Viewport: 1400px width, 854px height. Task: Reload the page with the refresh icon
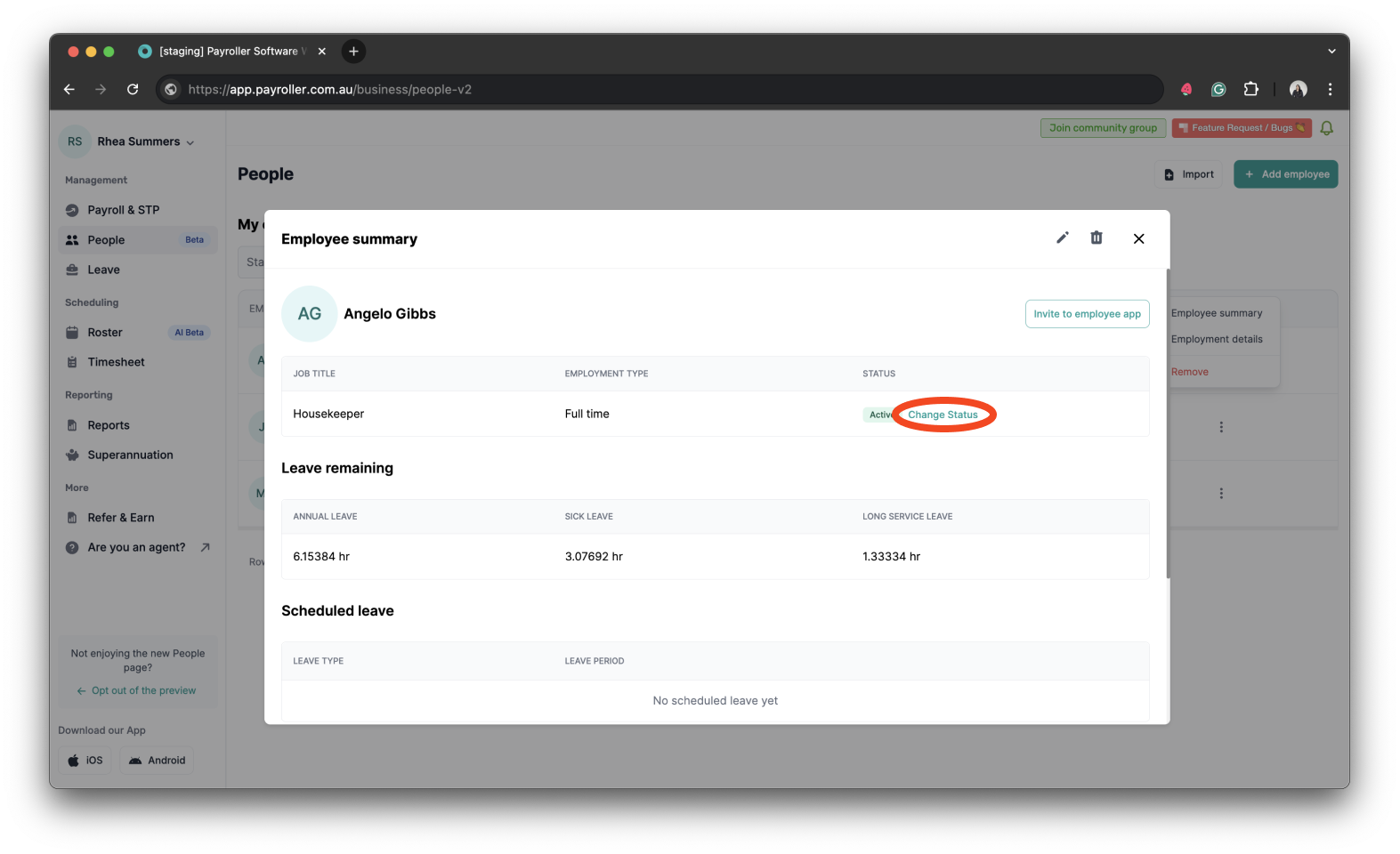tap(133, 89)
